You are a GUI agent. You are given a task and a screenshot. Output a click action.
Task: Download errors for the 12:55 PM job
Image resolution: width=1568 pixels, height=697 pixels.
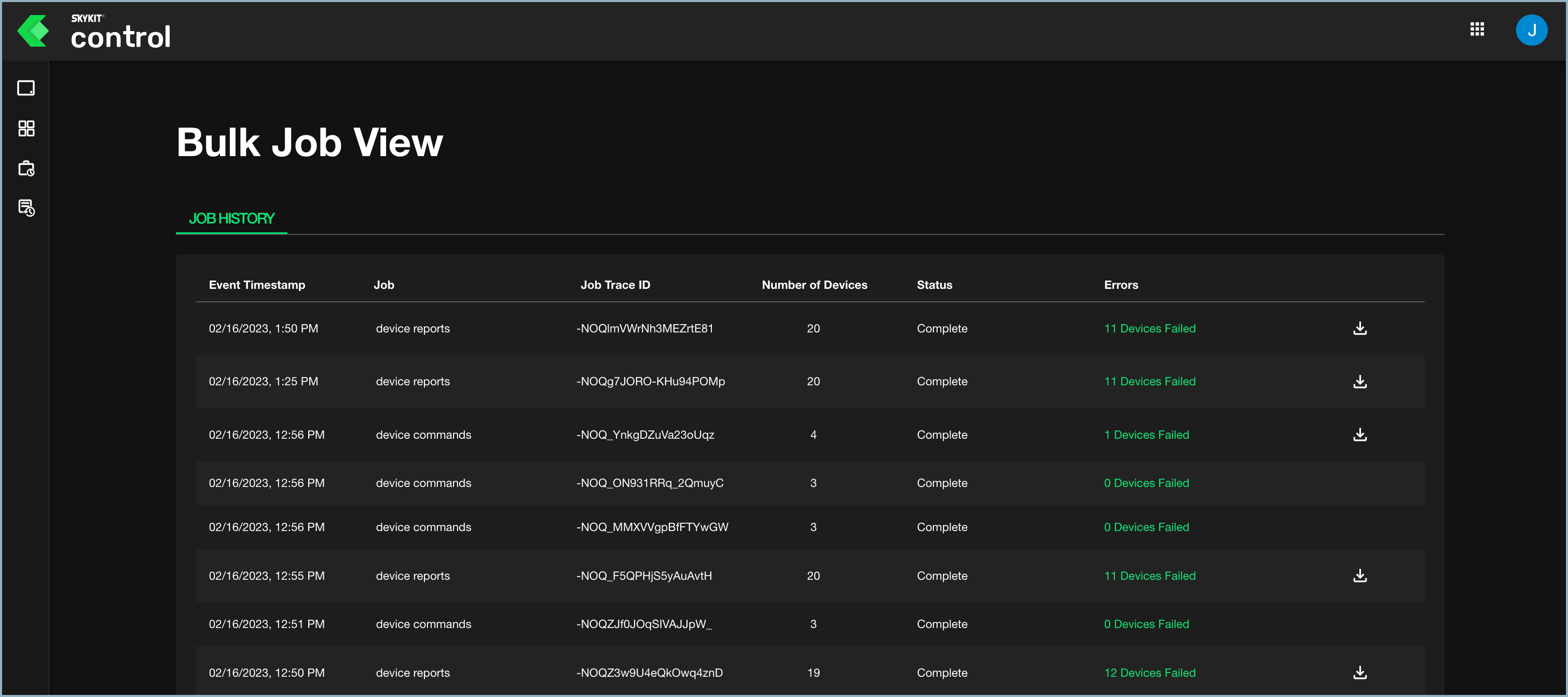point(1360,576)
